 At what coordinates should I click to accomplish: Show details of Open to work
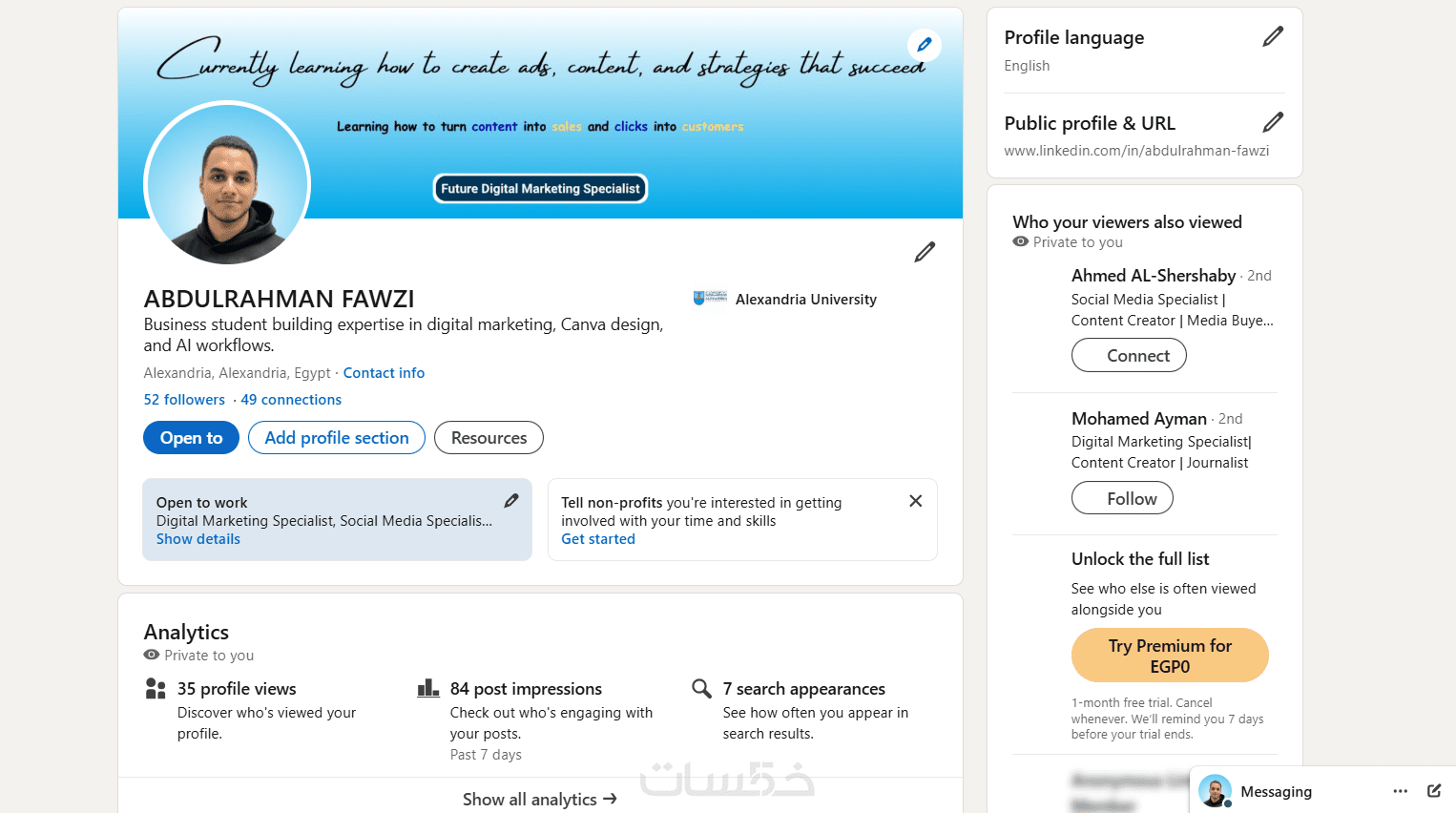tap(198, 539)
